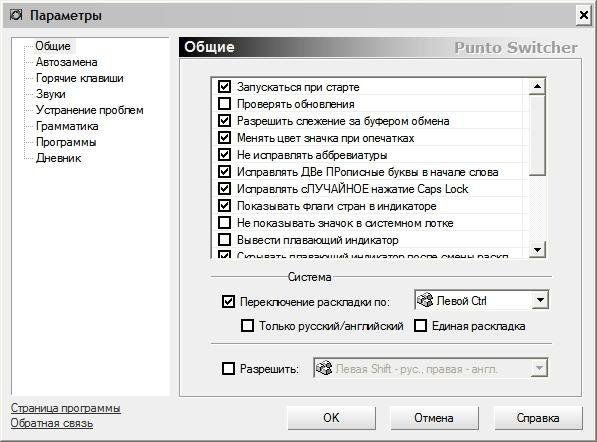
Task: Select Общие in the settings tree
Action: pyautogui.click(x=53, y=46)
